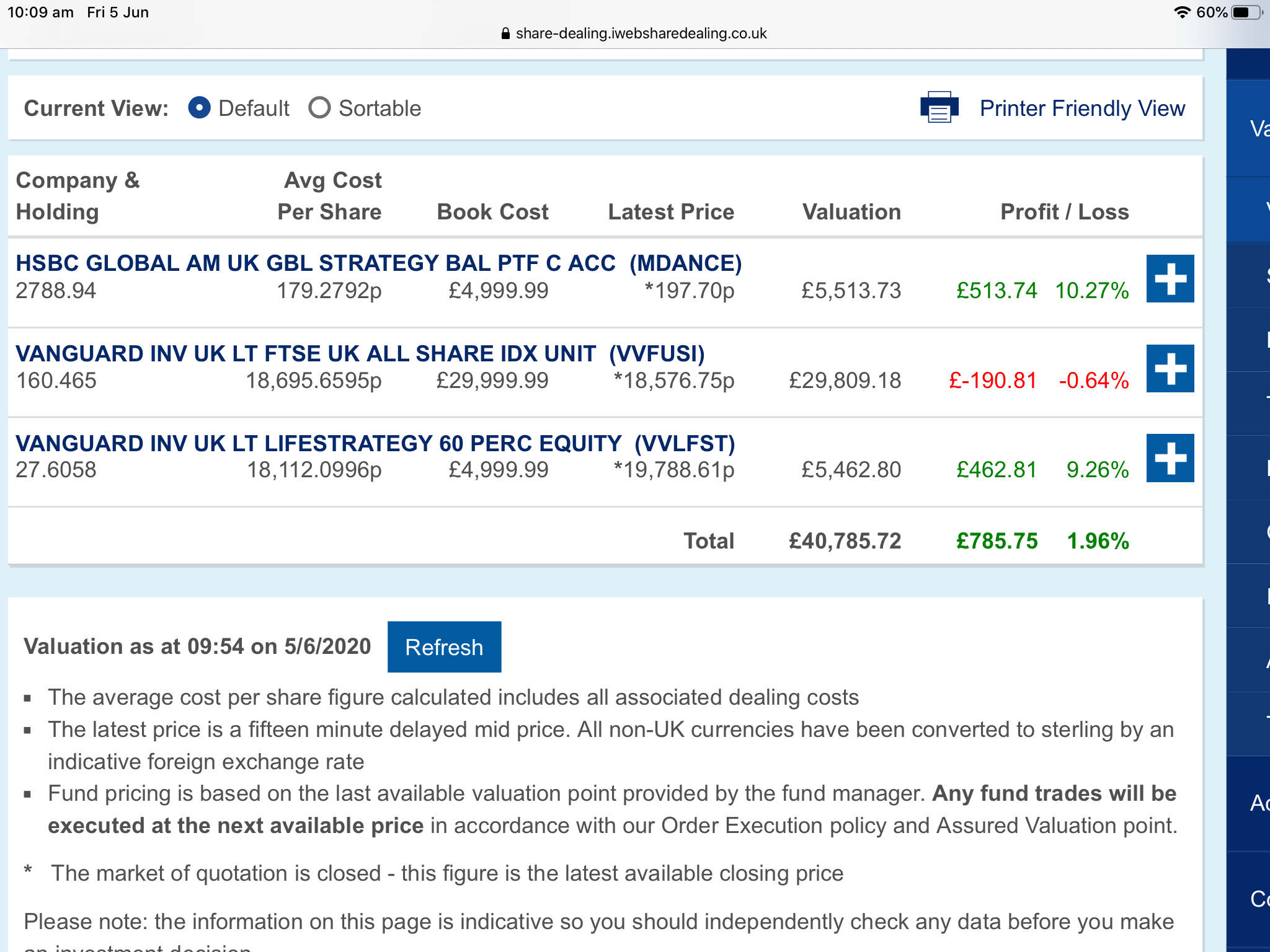The image size is (1270, 952).
Task: Click the Current View label
Action: tap(96, 108)
